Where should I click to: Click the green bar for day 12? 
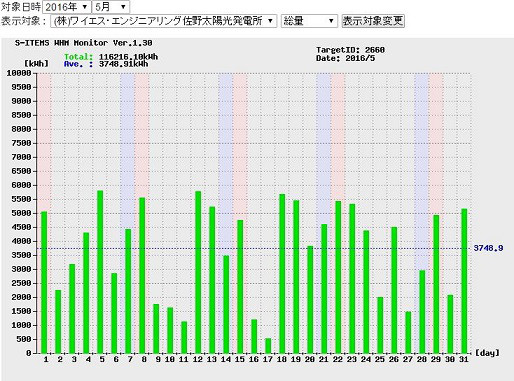[x=198, y=272]
